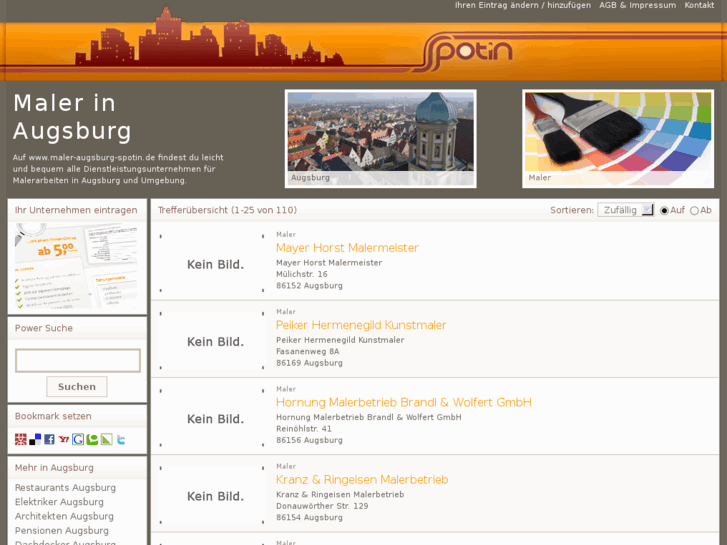727x545 pixels.
Task: Click address '86152 Augsburg'
Action: tap(309, 286)
